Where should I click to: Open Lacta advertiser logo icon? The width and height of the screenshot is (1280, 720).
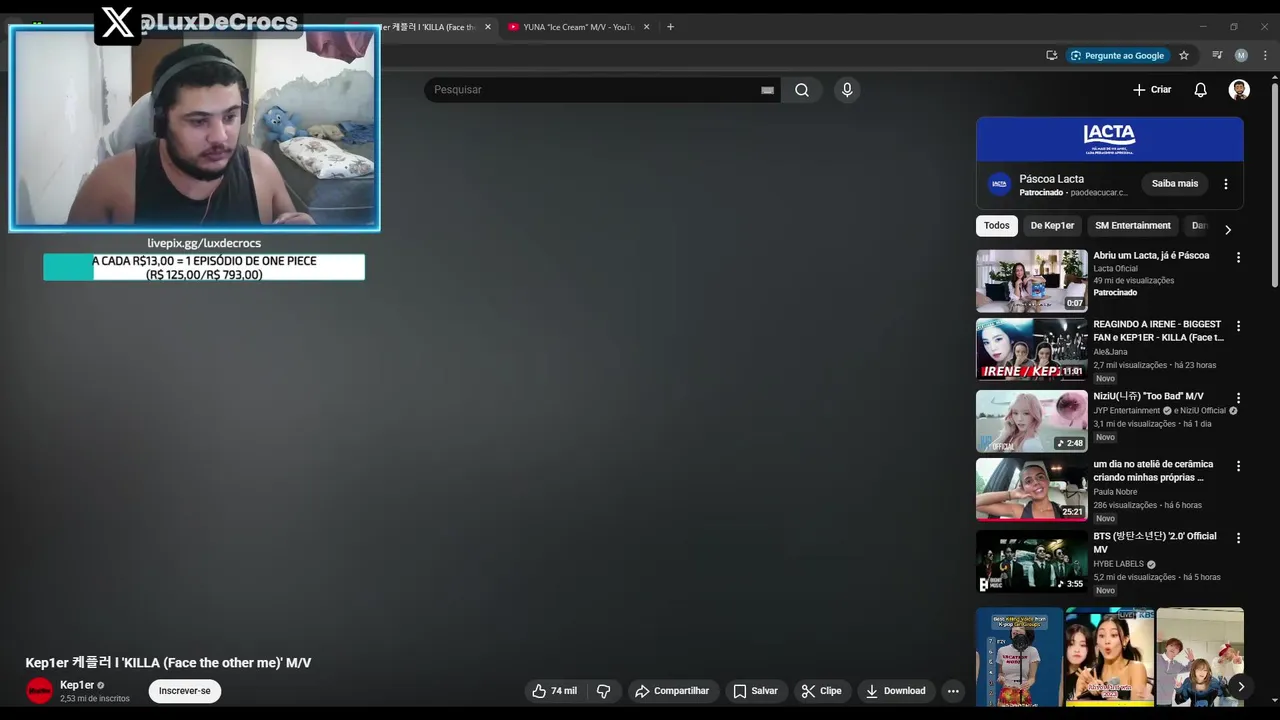coord(999,184)
